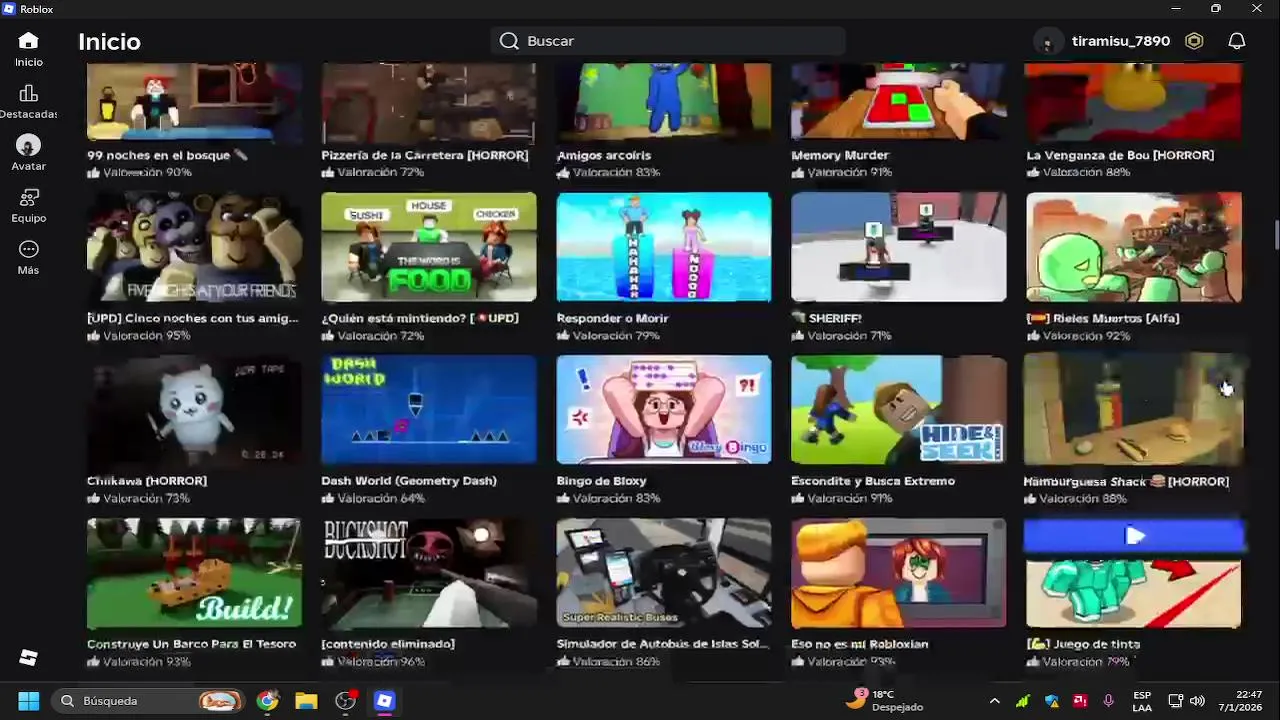Open the circular recorder app with red badge on taskbar
The height and width of the screenshot is (720, 1280).
[345, 701]
